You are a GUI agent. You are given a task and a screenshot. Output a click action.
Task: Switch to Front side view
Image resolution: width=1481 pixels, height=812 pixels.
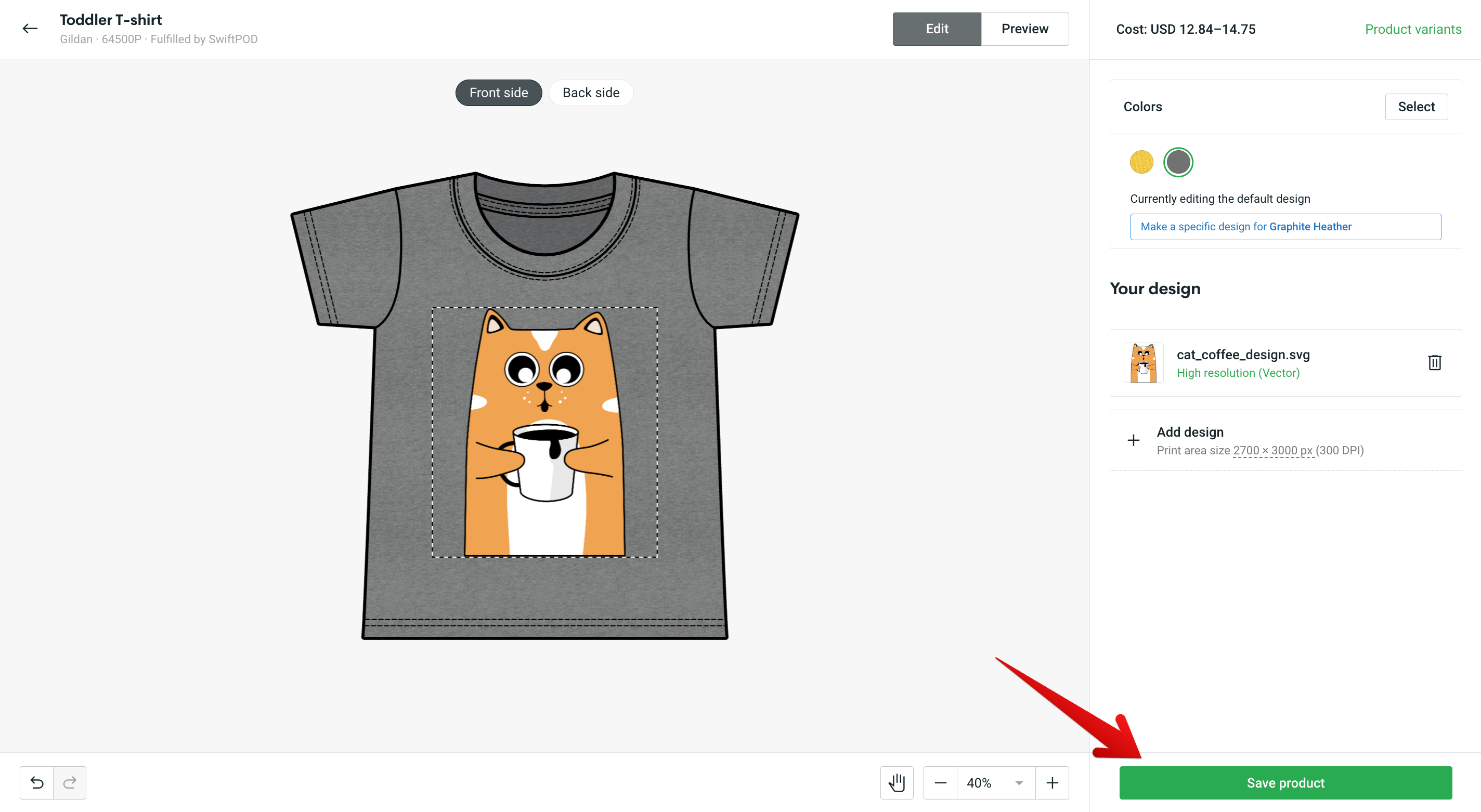click(x=498, y=92)
